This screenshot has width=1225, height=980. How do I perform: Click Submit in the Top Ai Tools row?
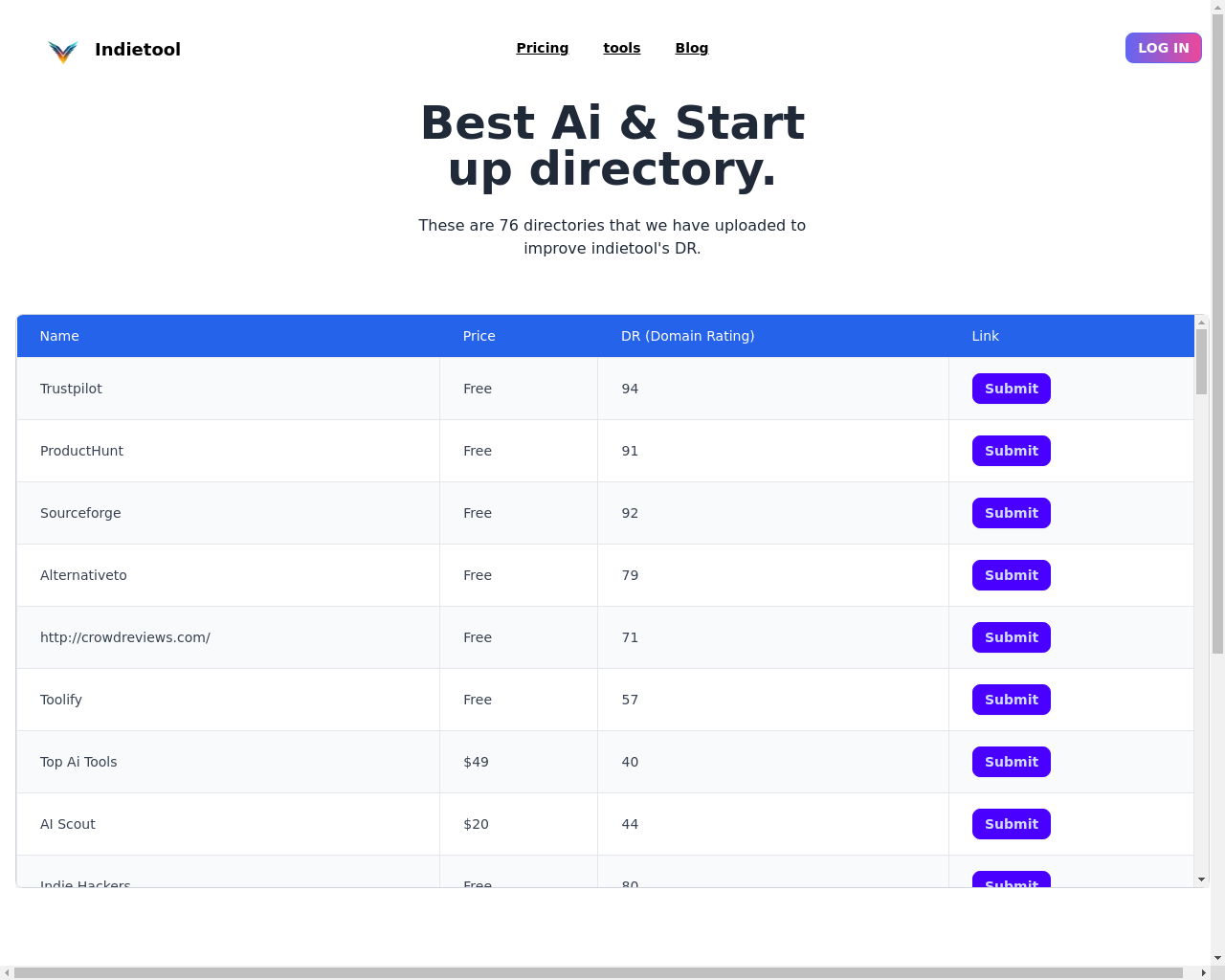coord(1012,762)
